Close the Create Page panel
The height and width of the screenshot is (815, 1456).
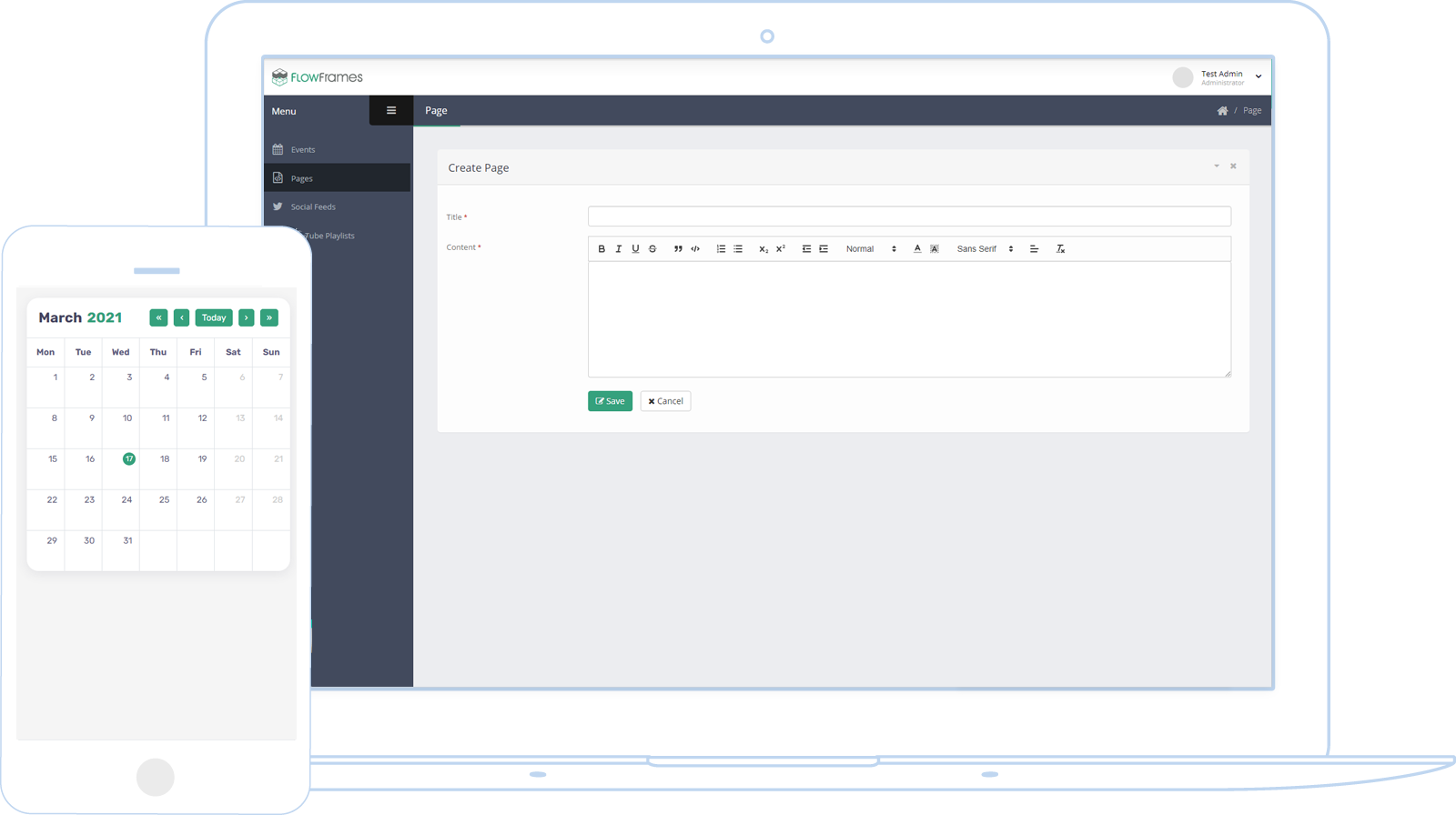(1233, 166)
